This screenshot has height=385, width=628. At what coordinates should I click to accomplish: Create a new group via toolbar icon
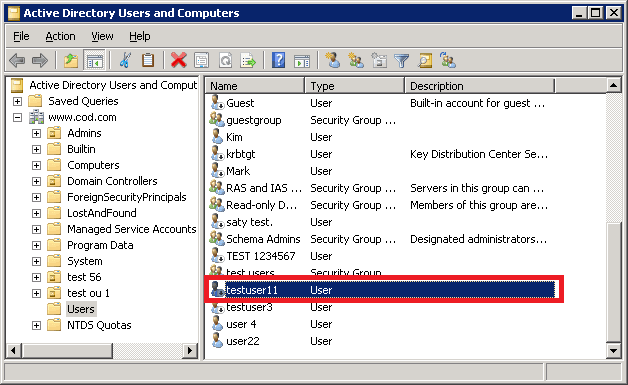356,60
